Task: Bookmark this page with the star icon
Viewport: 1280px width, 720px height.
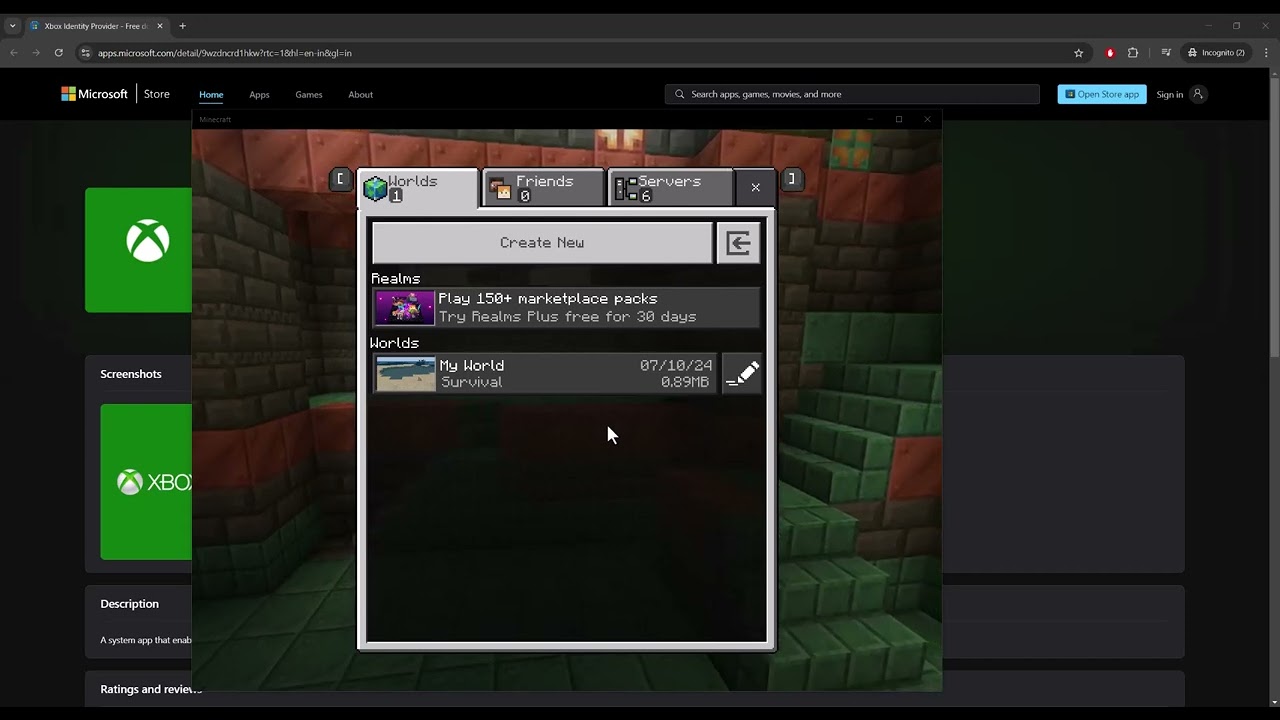Action: 1078,53
